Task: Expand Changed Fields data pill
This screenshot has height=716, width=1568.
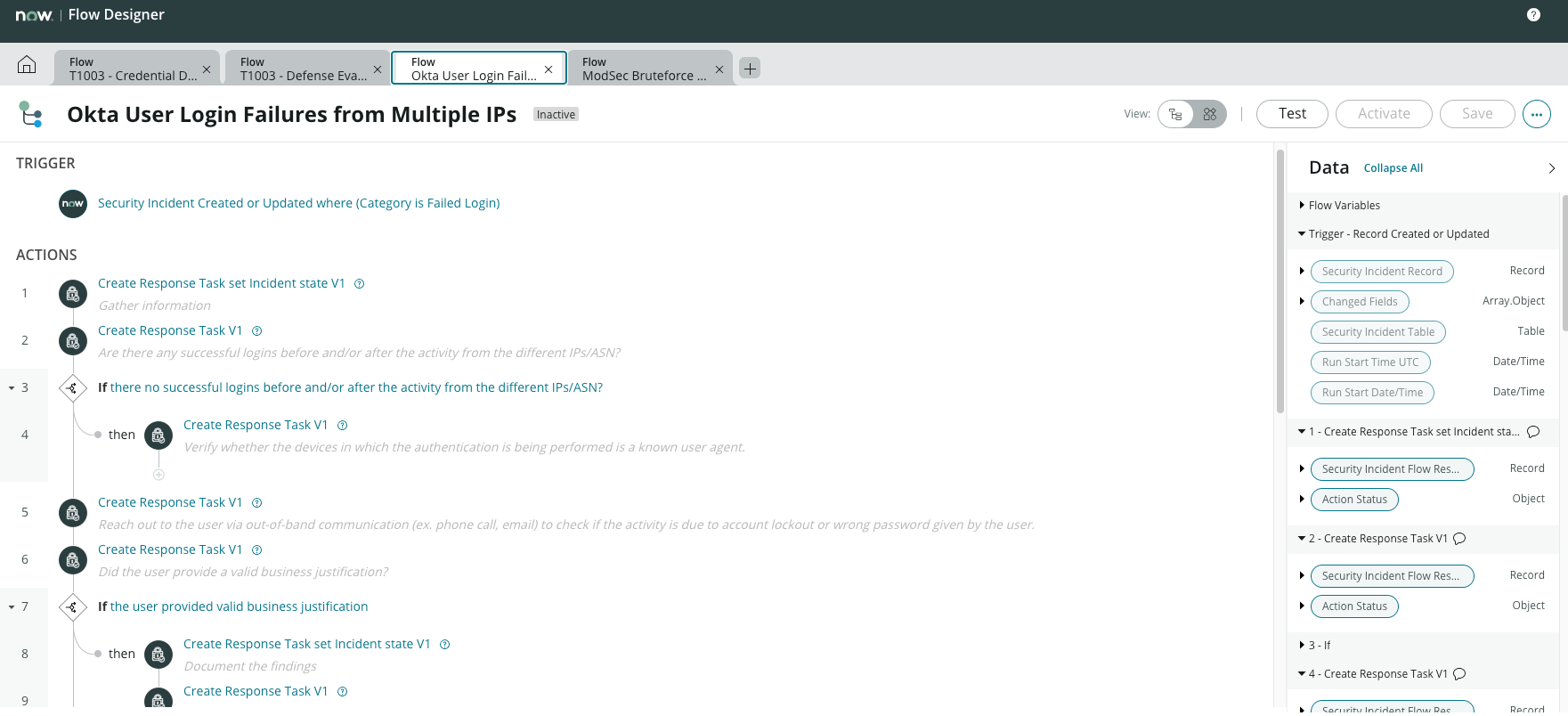Action: pos(1302,301)
